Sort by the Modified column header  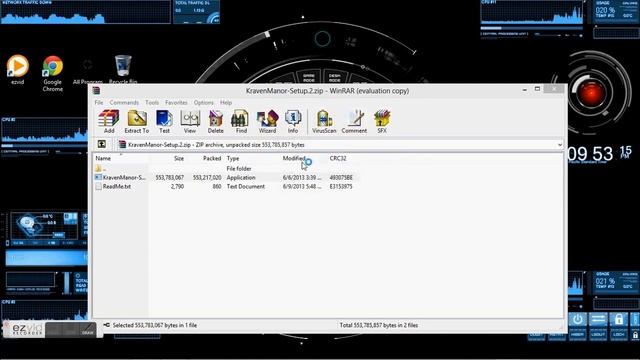pyautogui.click(x=294, y=158)
